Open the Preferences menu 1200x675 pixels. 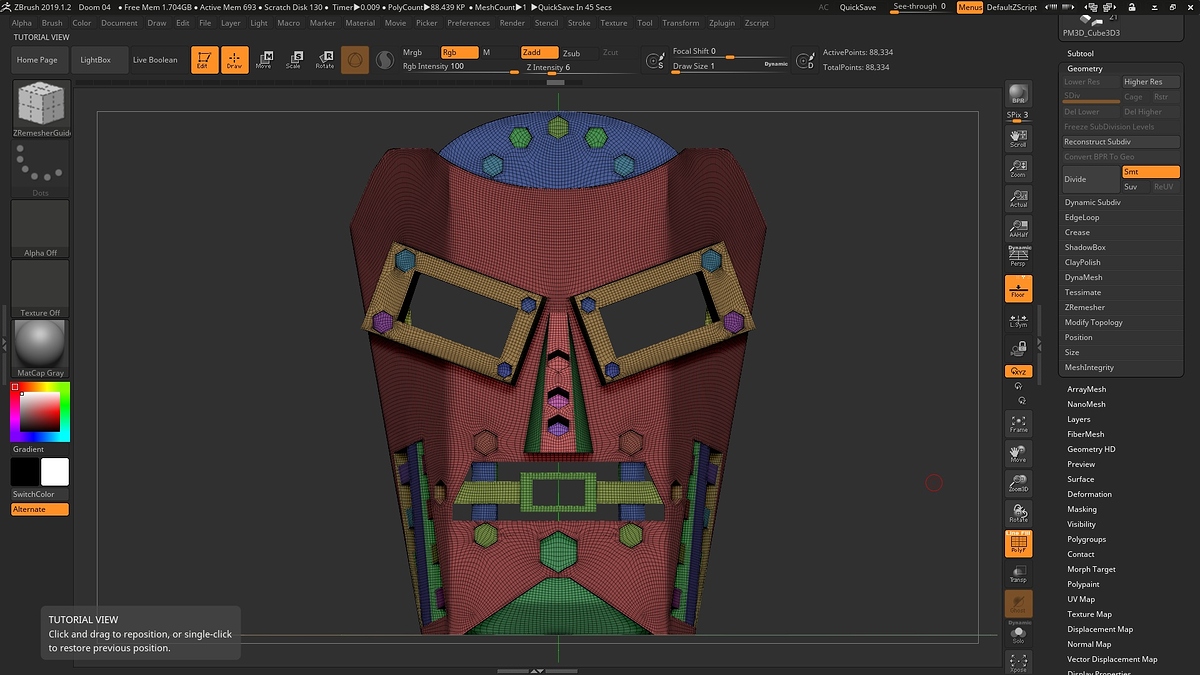468,23
